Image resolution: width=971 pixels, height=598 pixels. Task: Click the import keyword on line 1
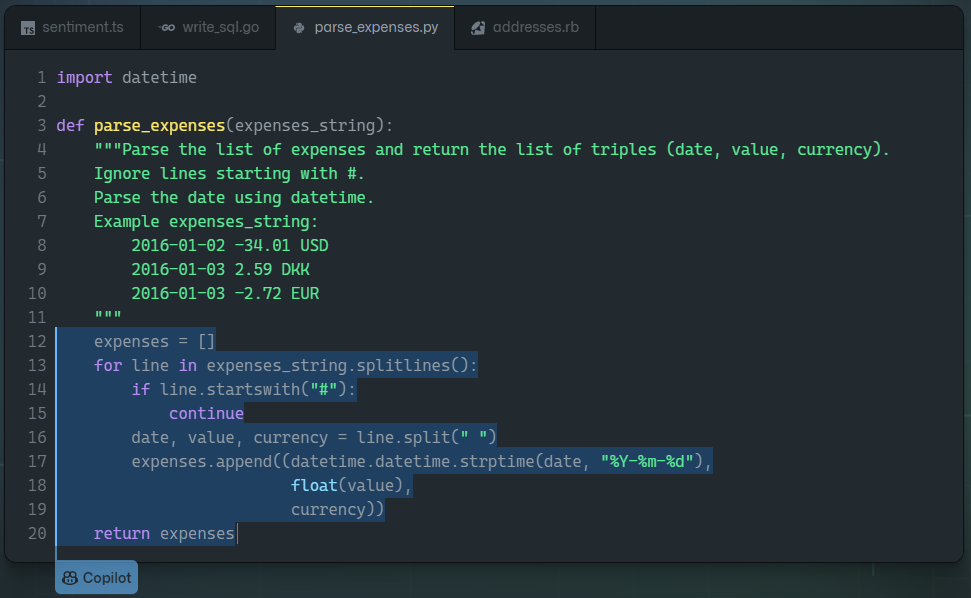coord(84,77)
